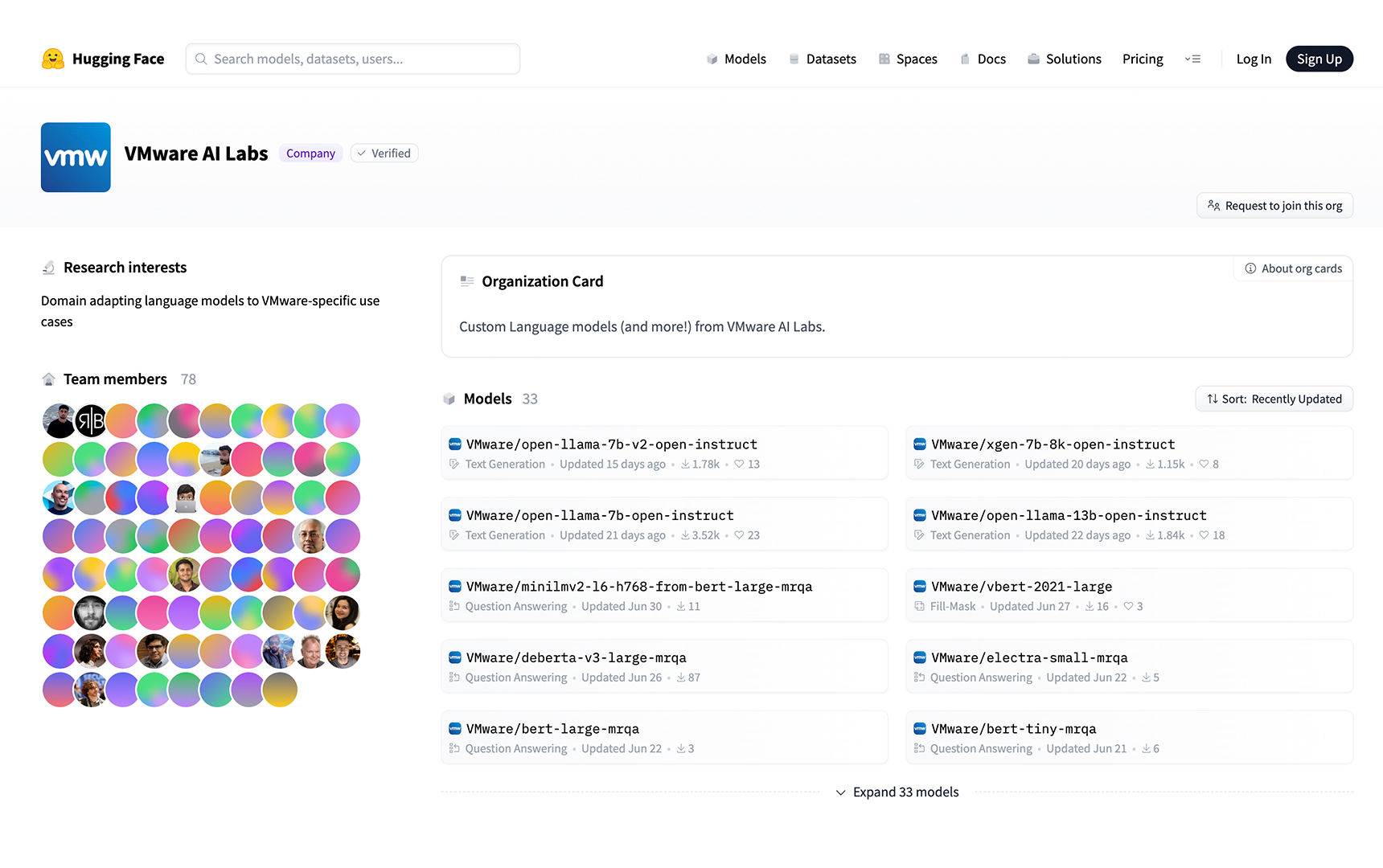Click the download icon on deberta-v3-large-mrqa
Viewport: 1383px width, 868px height.
click(x=681, y=678)
